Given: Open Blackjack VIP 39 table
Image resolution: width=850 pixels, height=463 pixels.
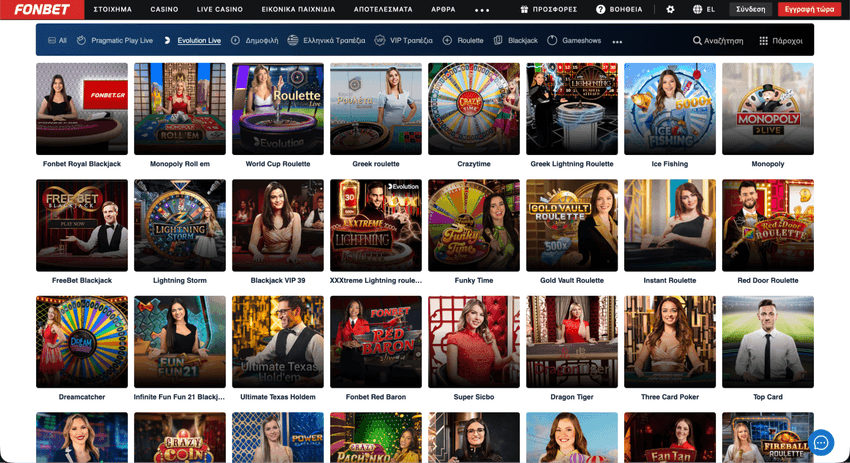Looking at the screenshot, I should pyautogui.click(x=278, y=226).
